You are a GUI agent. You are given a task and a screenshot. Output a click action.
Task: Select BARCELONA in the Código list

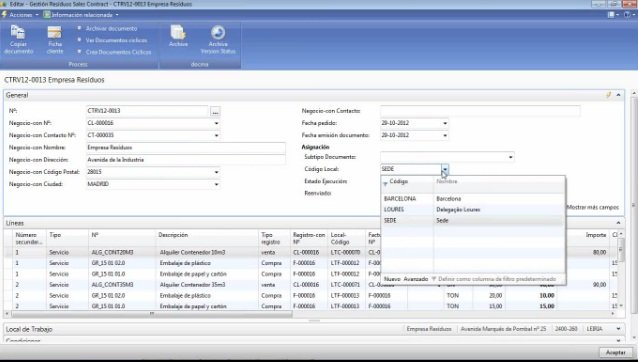click(400, 199)
